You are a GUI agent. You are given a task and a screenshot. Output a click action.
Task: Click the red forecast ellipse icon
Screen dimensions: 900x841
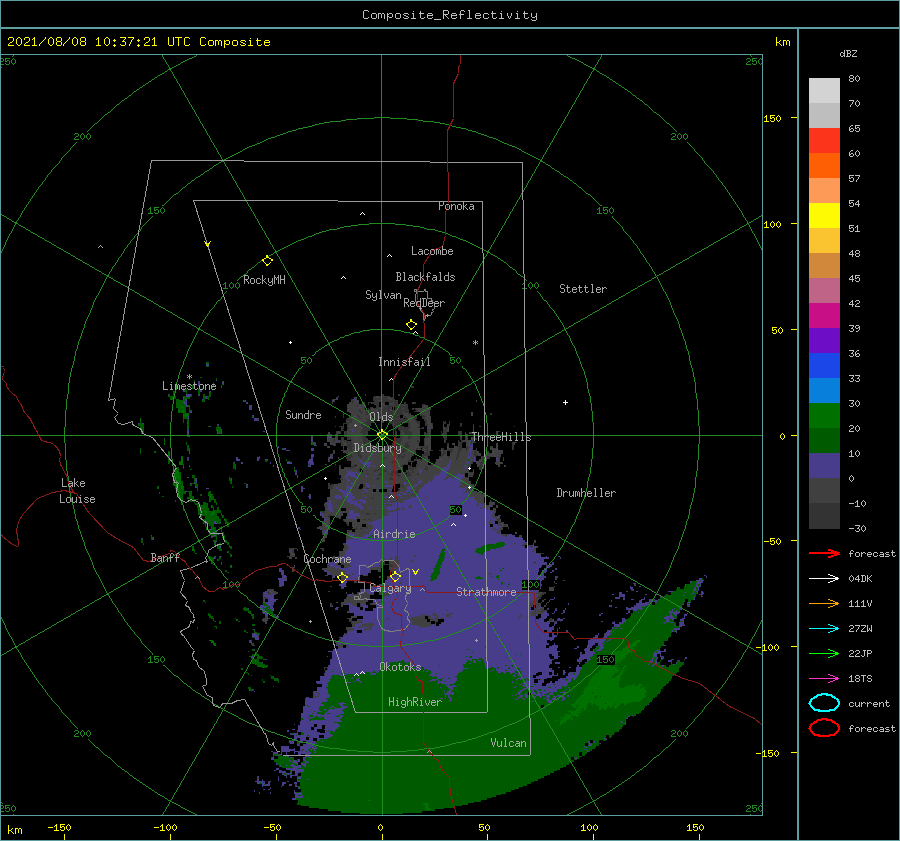point(824,728)
